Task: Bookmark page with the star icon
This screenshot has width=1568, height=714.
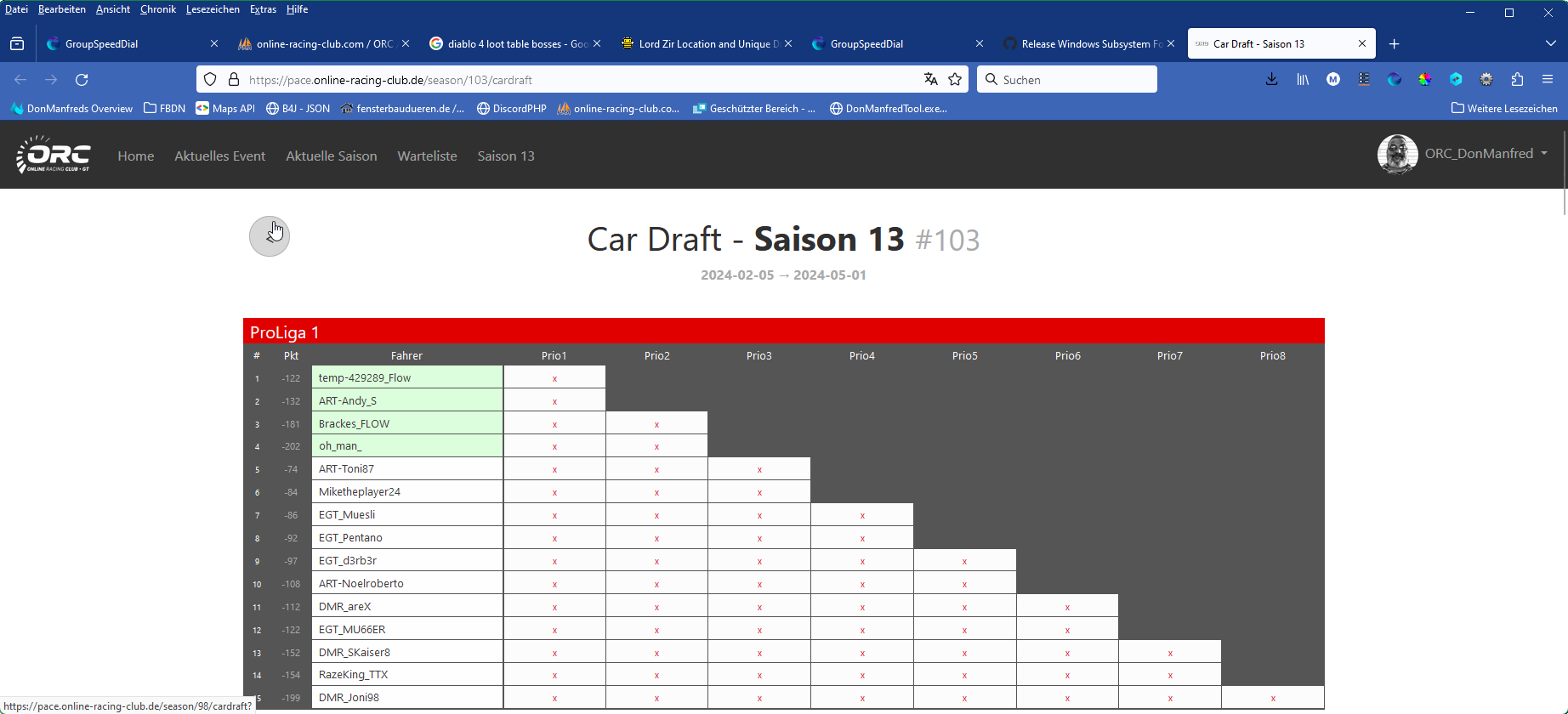Action: coord(955,80)
